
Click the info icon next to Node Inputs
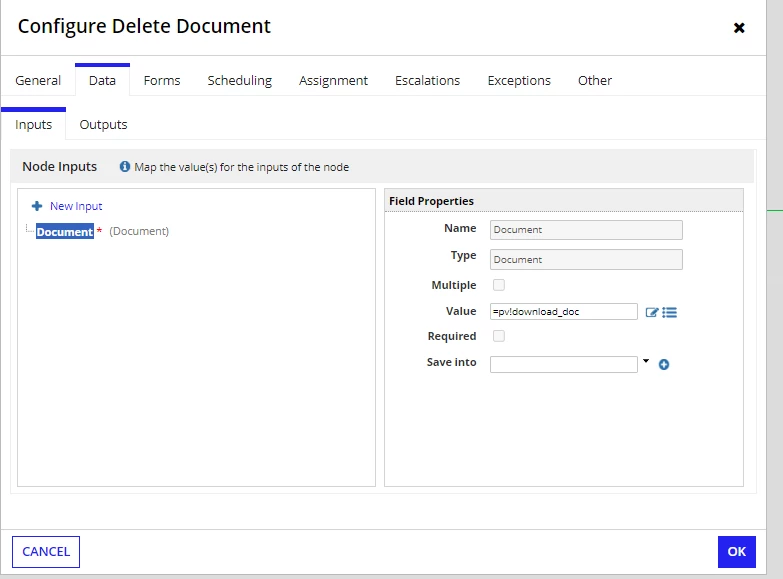click(x=124, y=166)
